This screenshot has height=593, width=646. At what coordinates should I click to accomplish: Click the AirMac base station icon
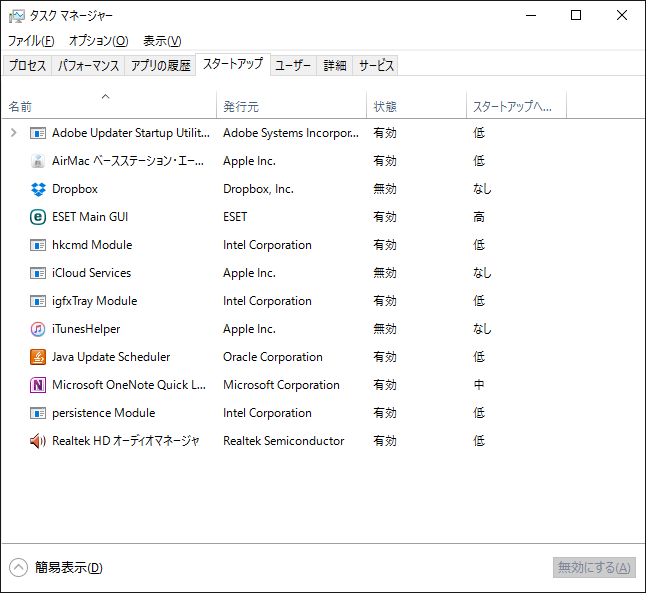[38, 161]
